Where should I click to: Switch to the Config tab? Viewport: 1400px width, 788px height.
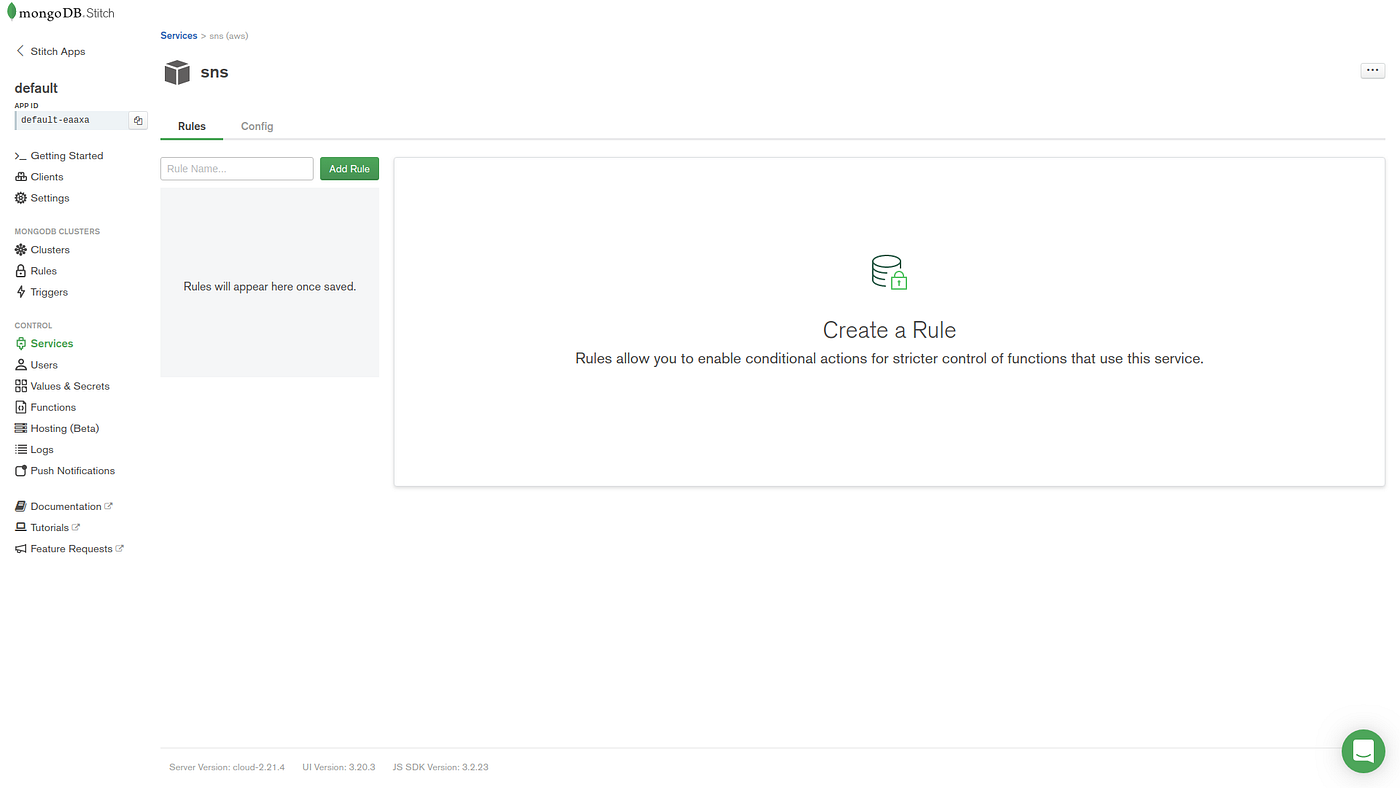click(x=256, y=126)
